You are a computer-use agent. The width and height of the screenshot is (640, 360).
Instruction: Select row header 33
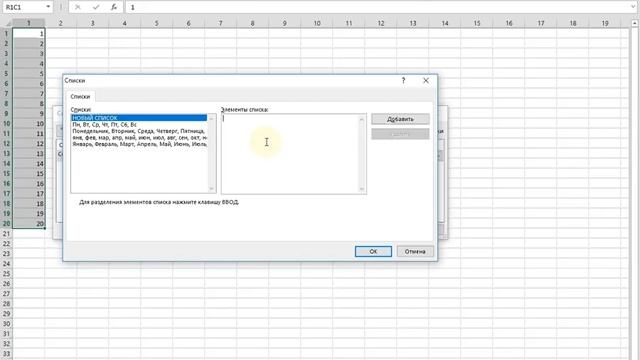coord(6,353)
